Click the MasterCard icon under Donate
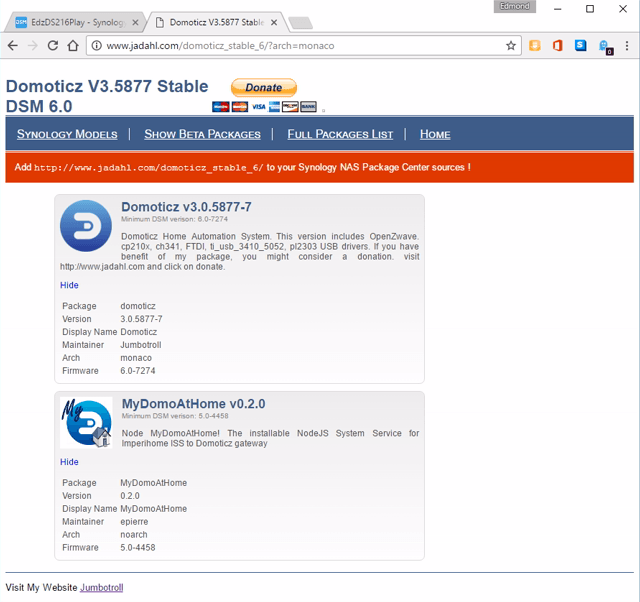Viewport: 640px width, 602px height. click(x=240, y=107)
